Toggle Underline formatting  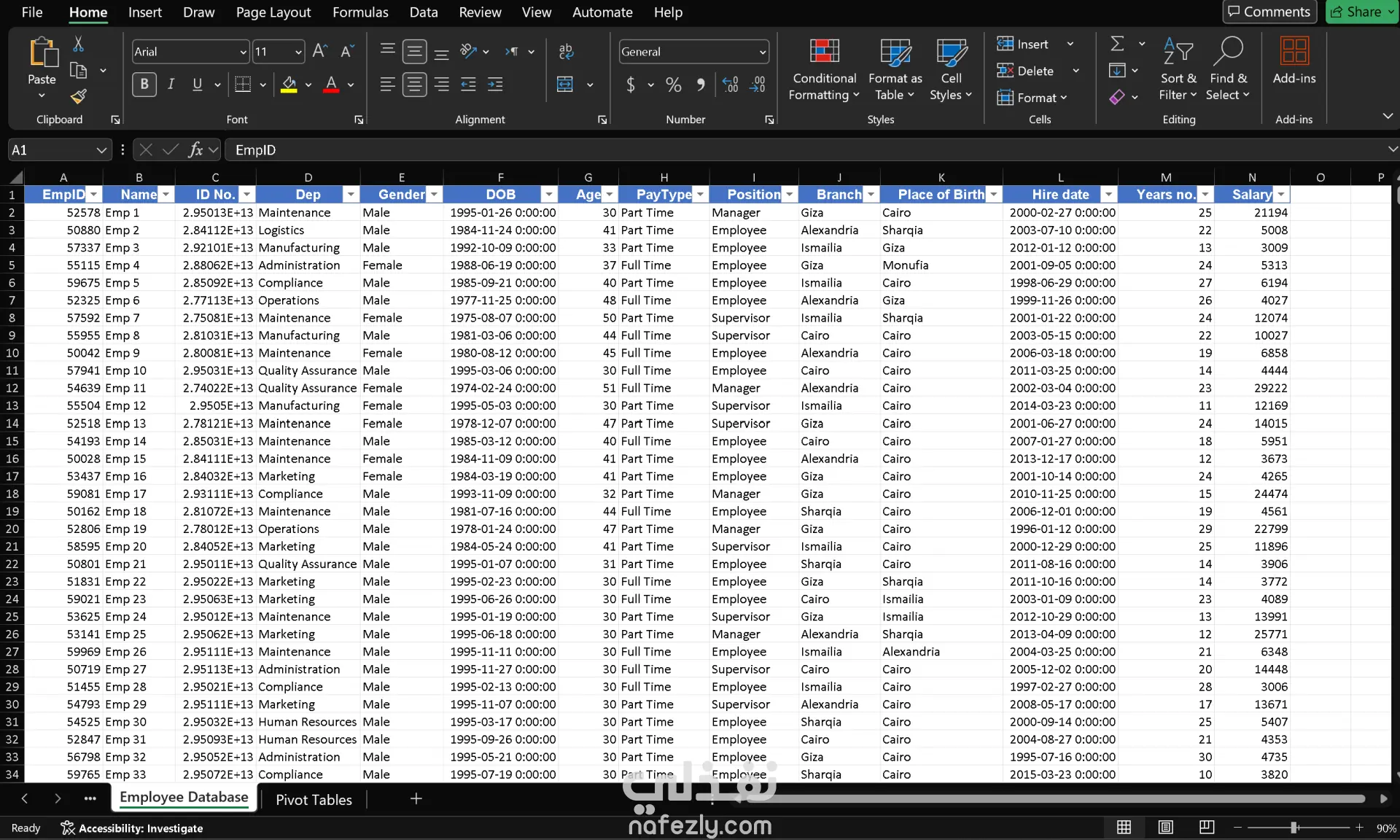[x=197, y=85]
